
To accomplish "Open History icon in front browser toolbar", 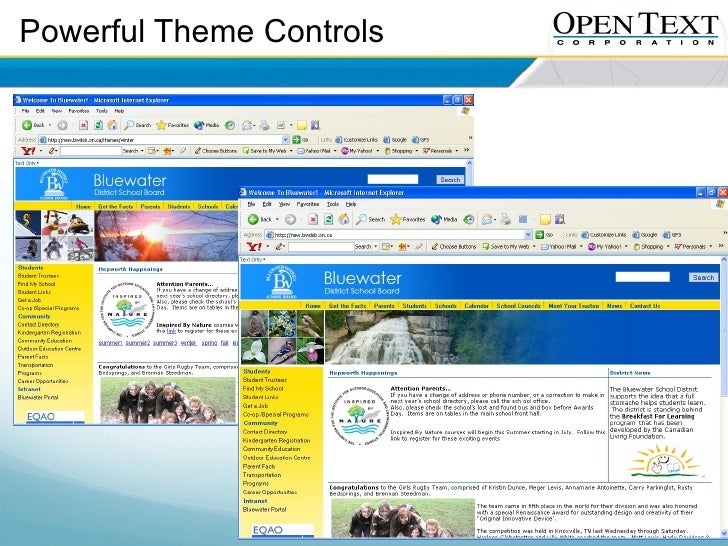I will pos(468,219).
